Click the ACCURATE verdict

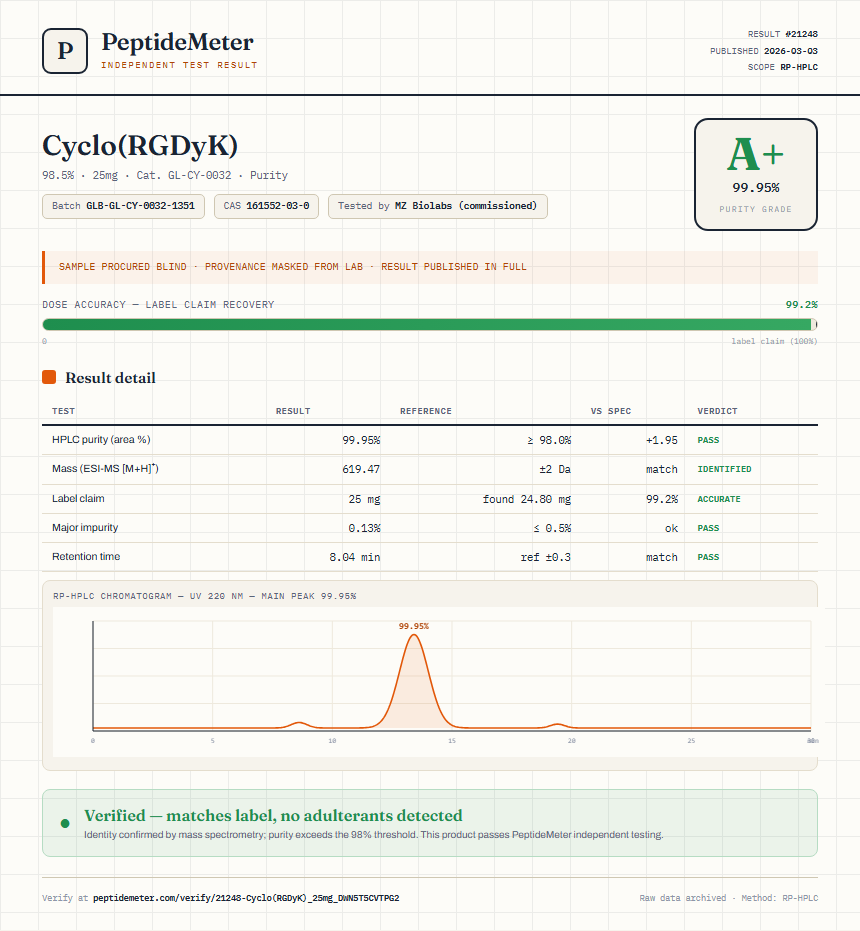click(x=719, y=499)
